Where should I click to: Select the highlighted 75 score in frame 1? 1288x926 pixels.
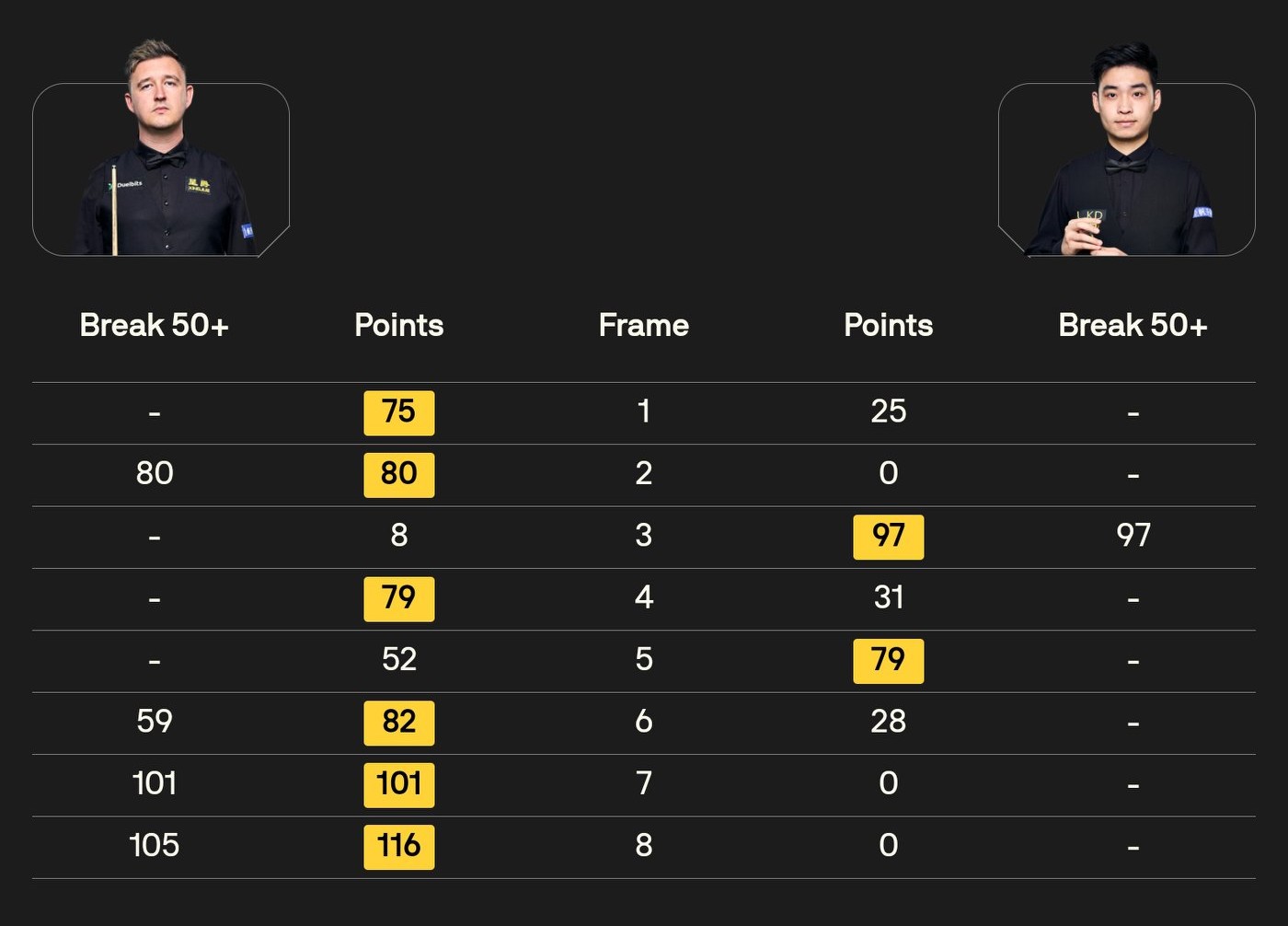point(398,411)
